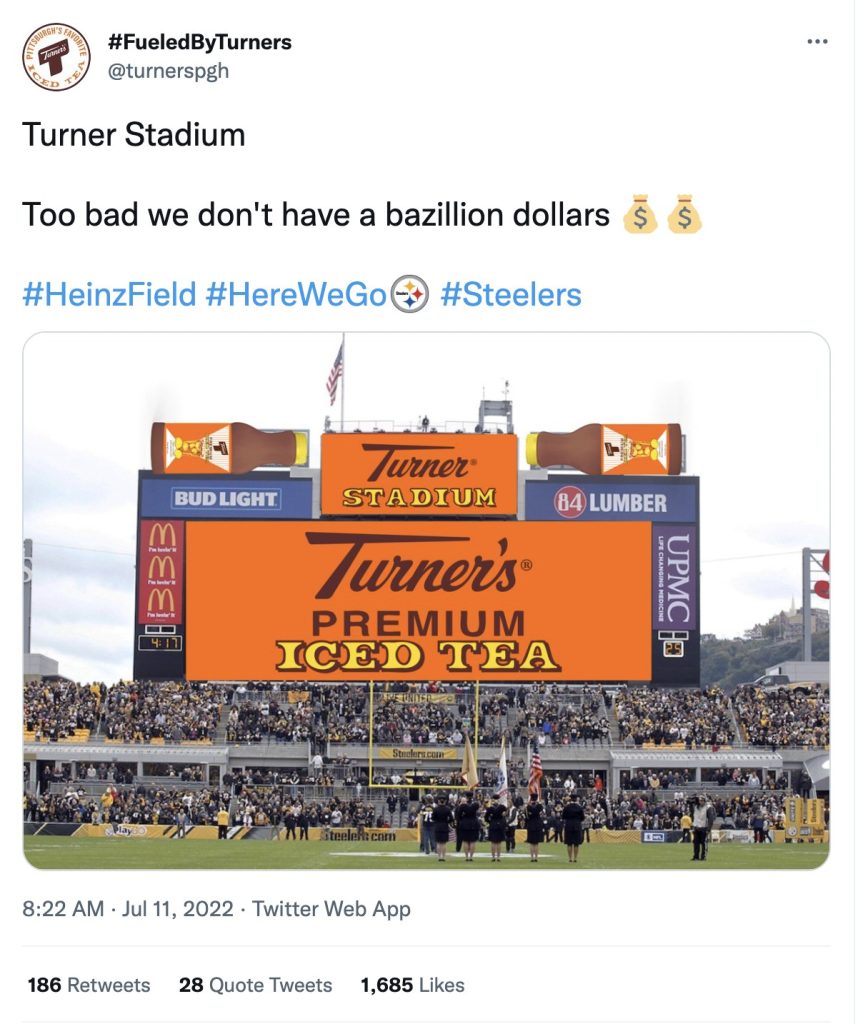This screenshot has width=863, height=1024.
Task: Click the second money bag emoji
Action: (684, 215)
